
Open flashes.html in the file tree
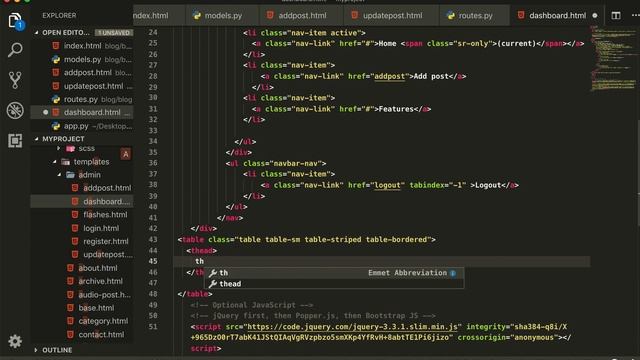click(105, 215)
